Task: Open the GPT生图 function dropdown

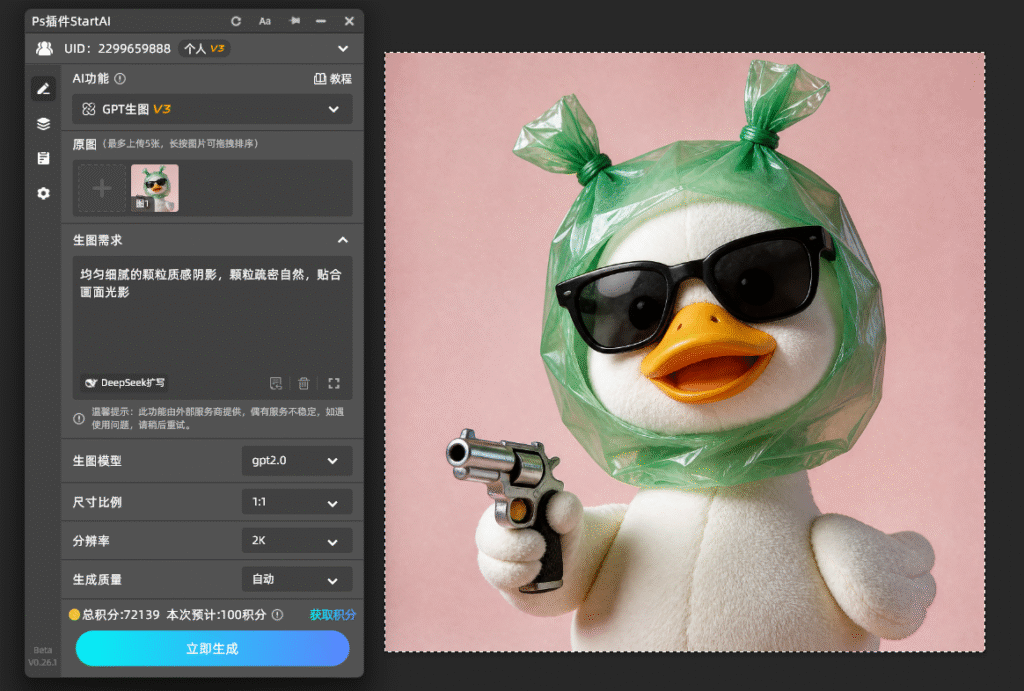Action: pyautogui.click(x=212, y=109)
